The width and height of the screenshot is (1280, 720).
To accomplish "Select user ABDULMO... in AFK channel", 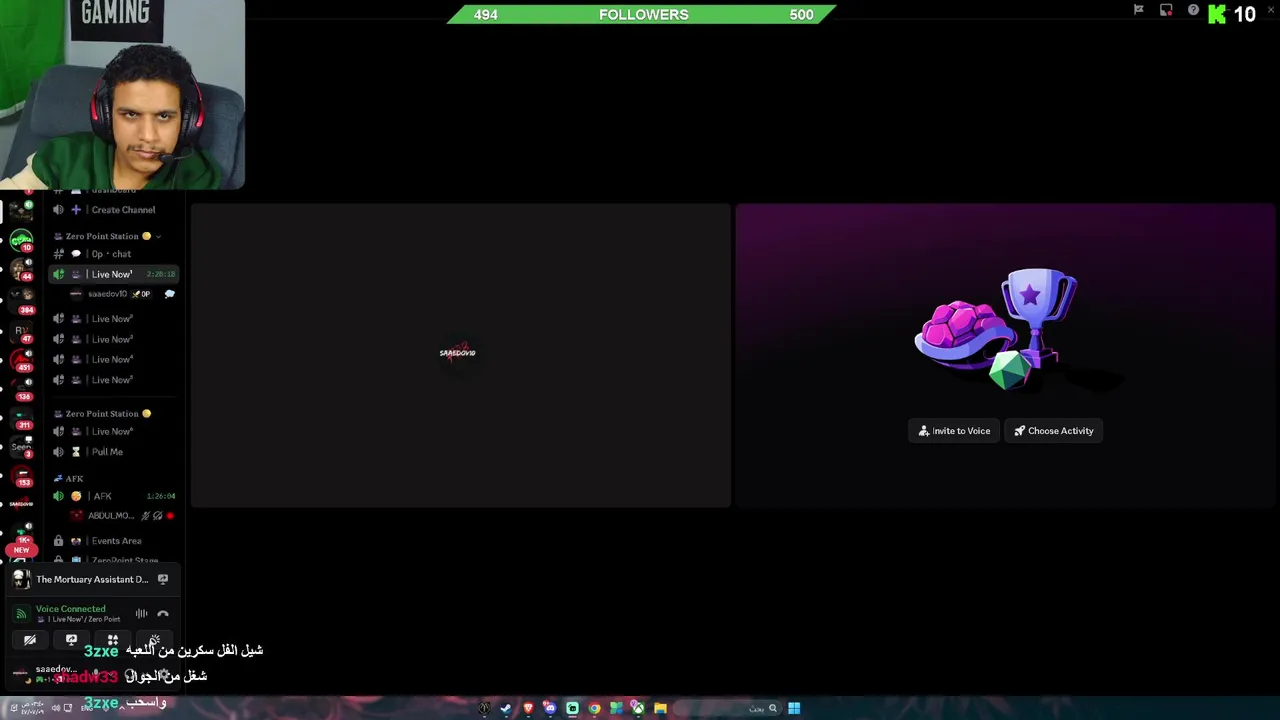I will click(x=110, y=516).
